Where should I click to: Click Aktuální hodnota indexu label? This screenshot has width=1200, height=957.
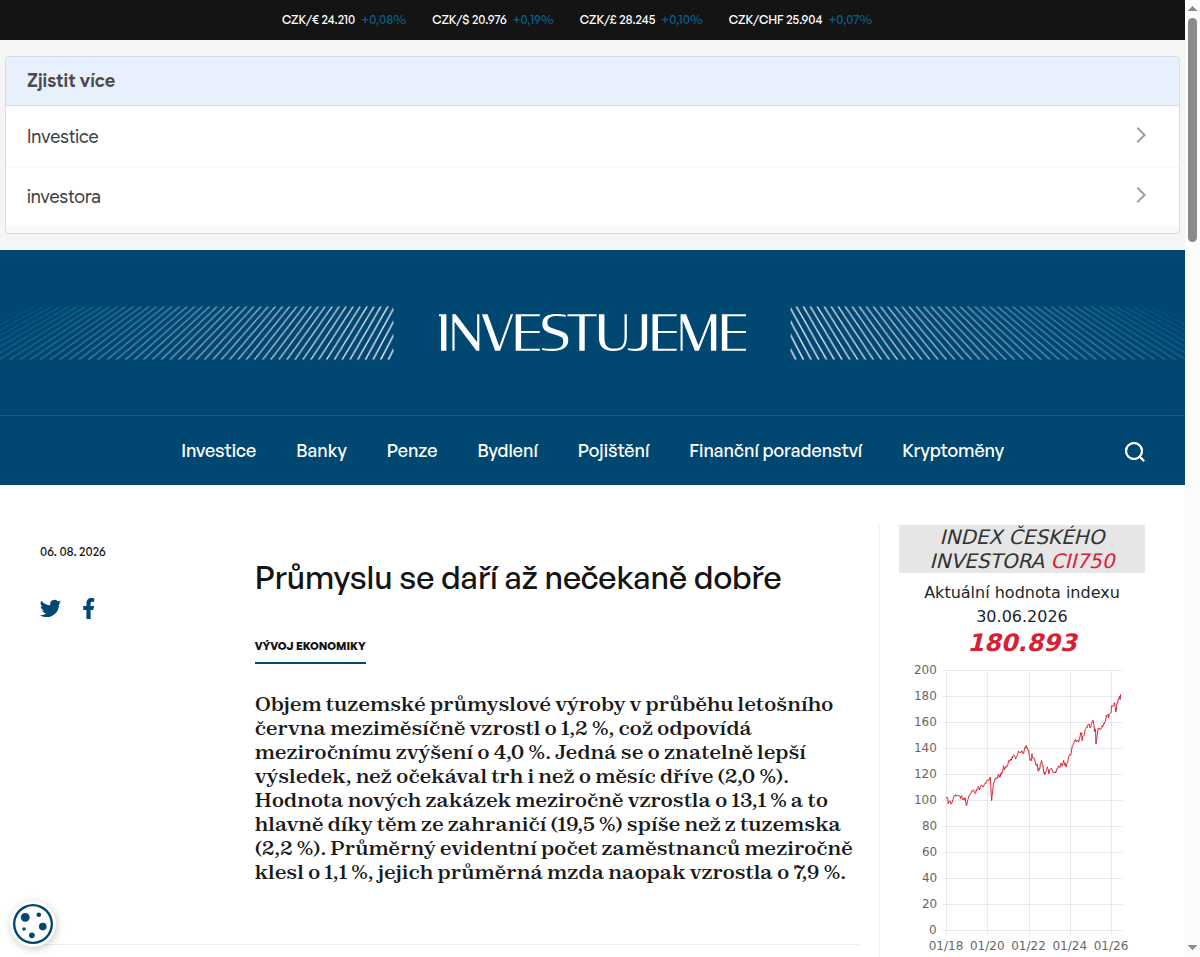pos(1022,592)
